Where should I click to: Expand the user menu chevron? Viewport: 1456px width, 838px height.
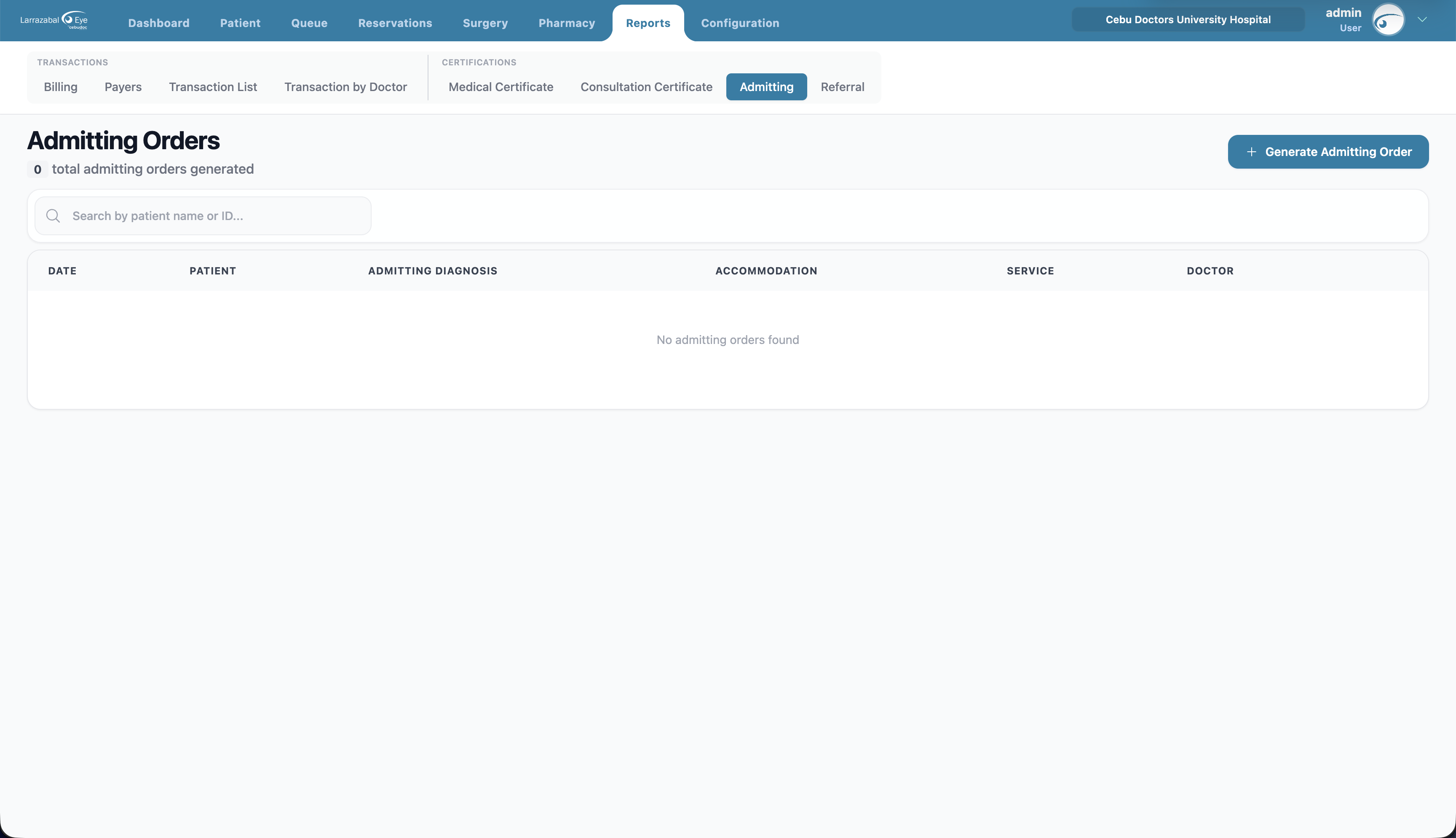click(x=1422, y=19)
